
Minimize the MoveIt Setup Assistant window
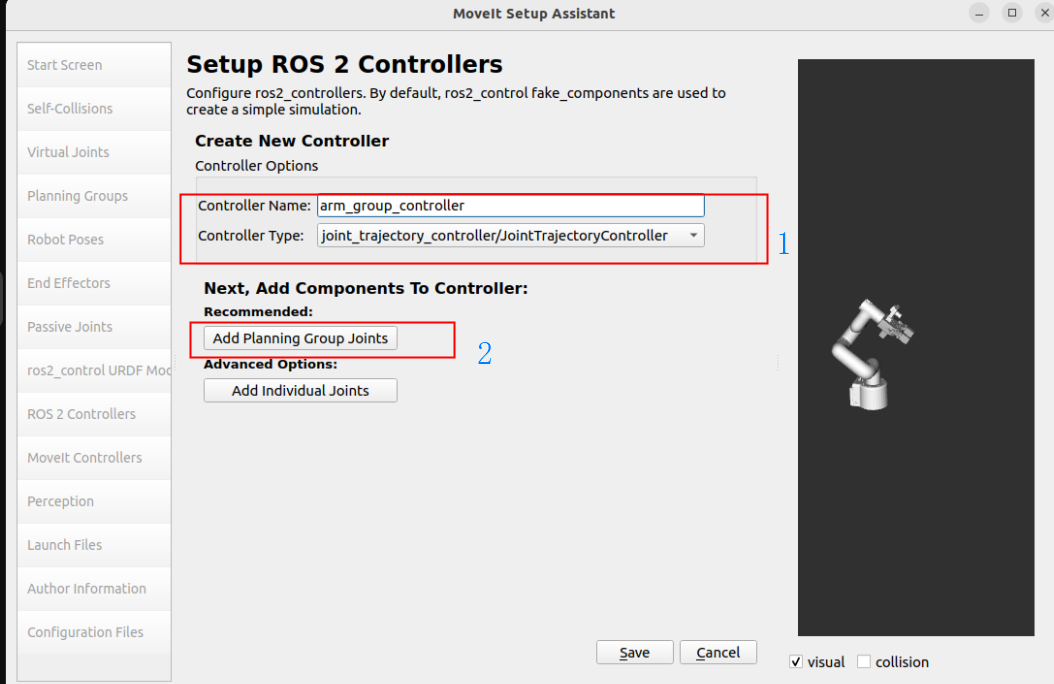(979, 13)
